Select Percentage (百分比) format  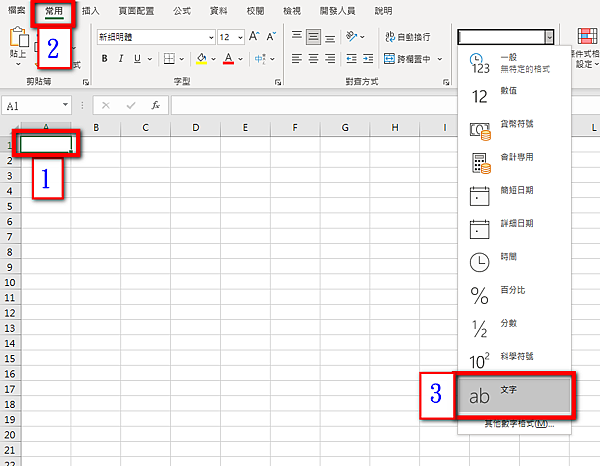point(514,295)
